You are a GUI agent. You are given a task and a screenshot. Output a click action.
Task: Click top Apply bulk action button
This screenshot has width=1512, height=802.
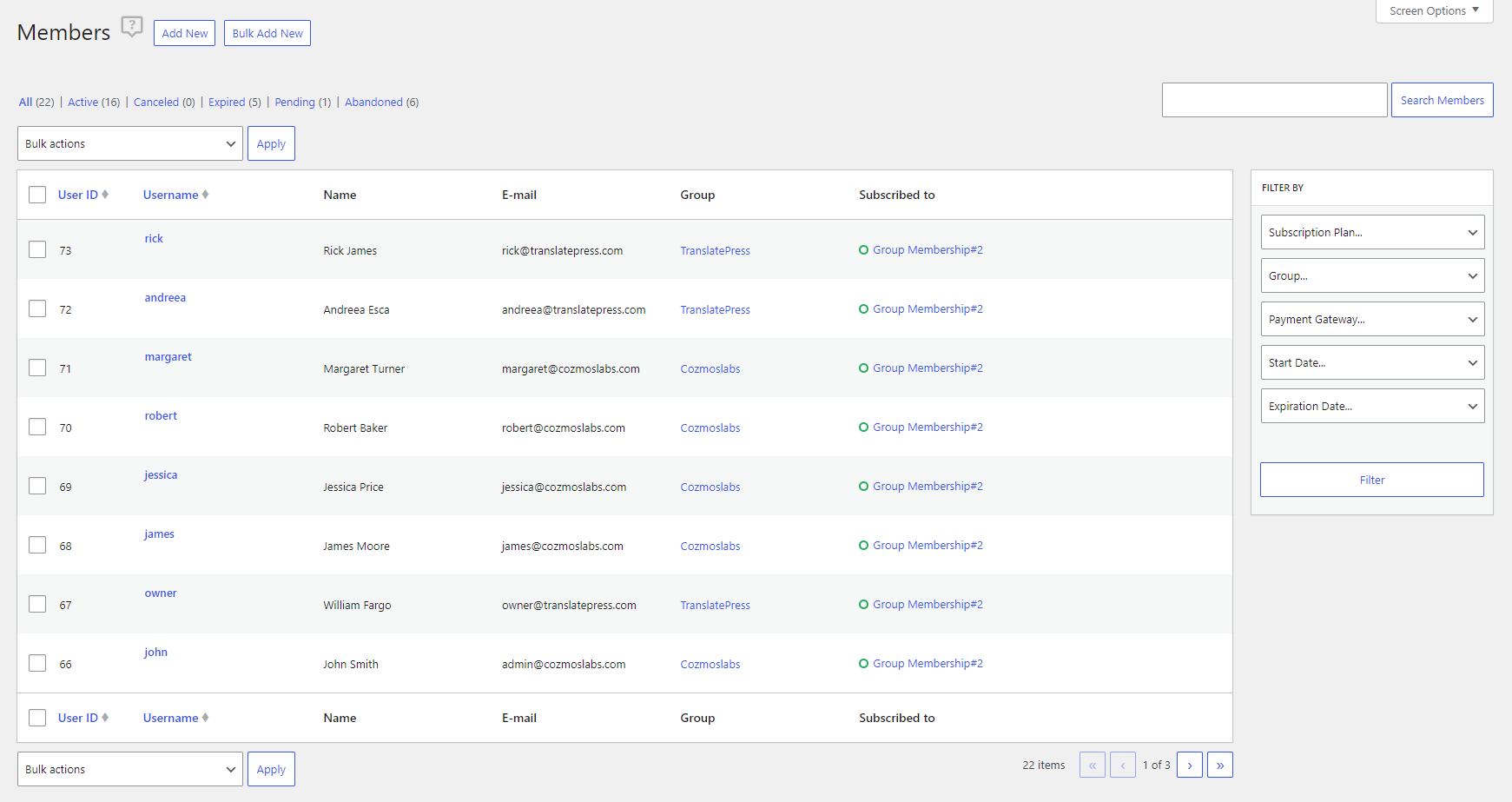(271, 143)
